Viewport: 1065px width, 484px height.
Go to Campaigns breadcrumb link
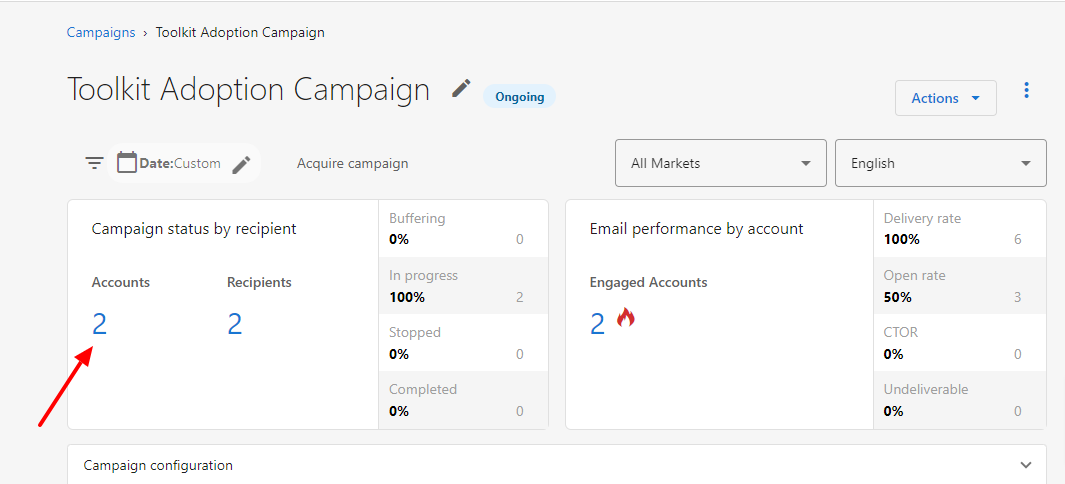(101, 32)
